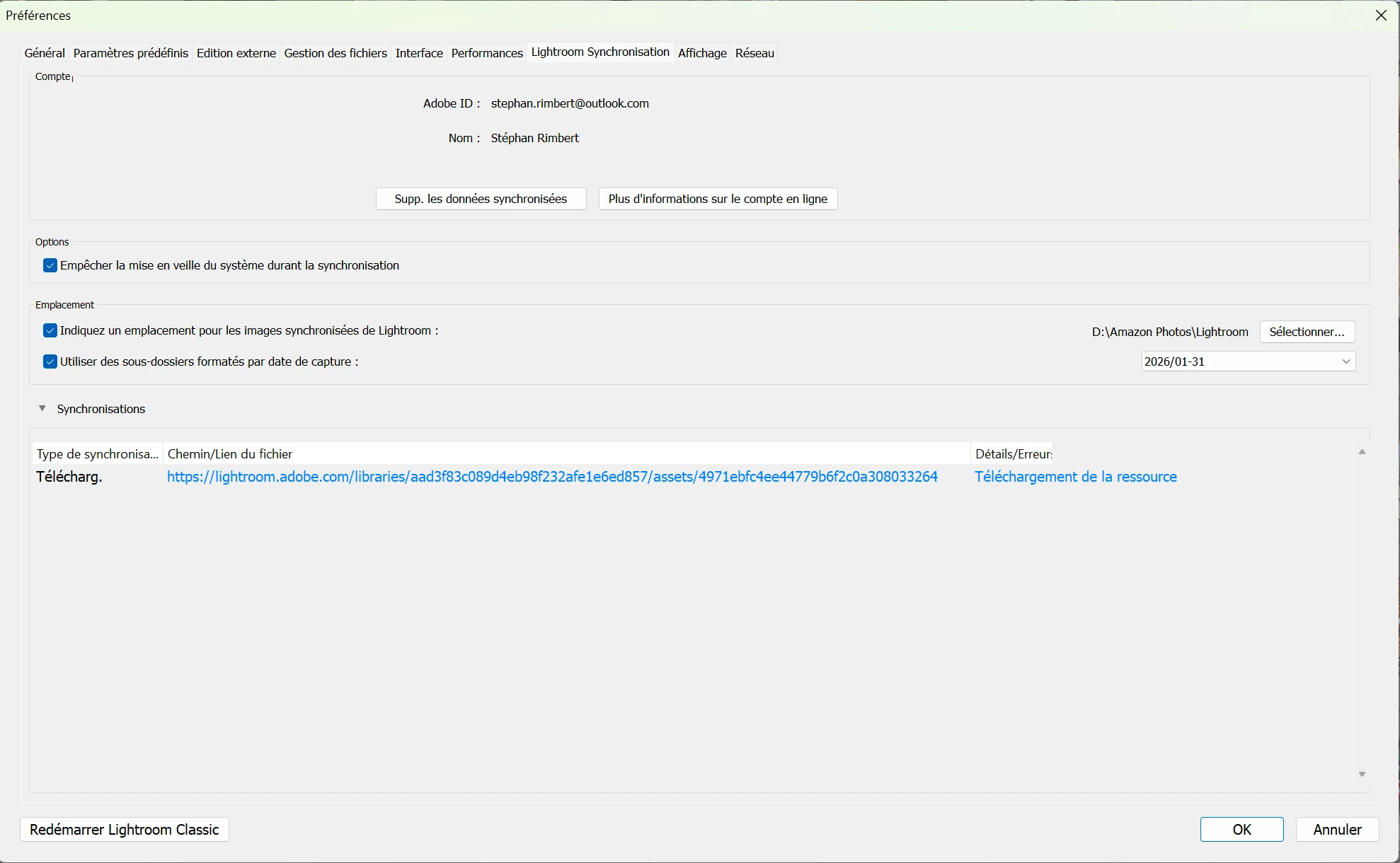Click Supp. les données synchronisées button
The image size is (1400, 863).
[x=481, y=199]
